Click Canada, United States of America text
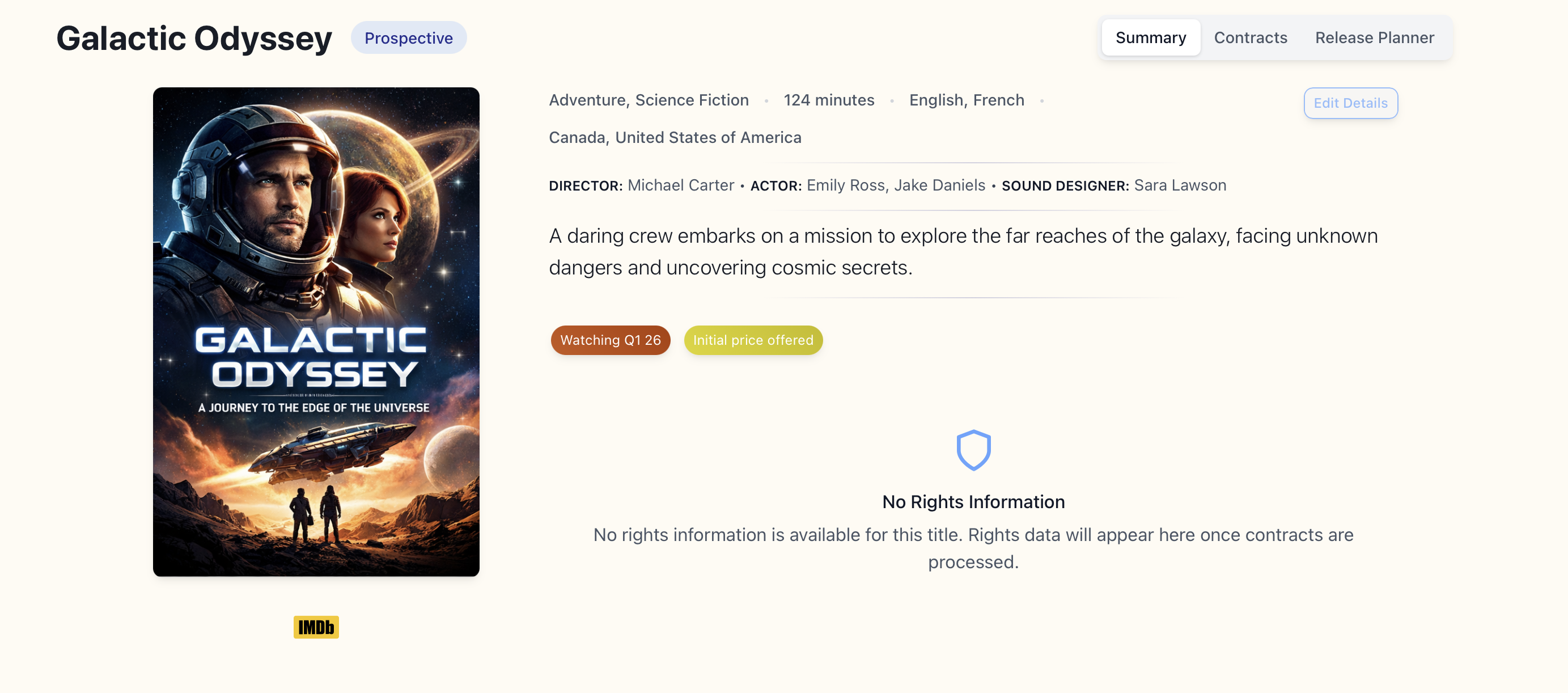Image resolution: width=1568 pixels, height=693 pixels. 675,138
